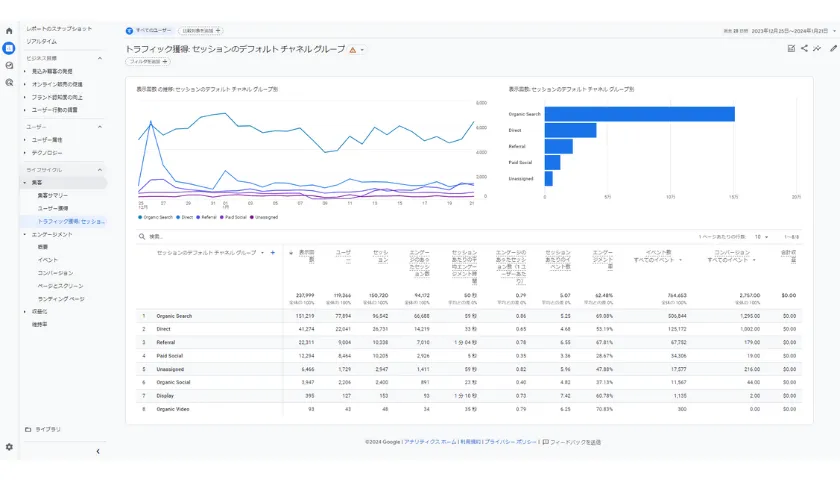The height and width of the screenshot is (480, 840).
Task: Open the Explore icon in left rail
Action: [9, 65]
